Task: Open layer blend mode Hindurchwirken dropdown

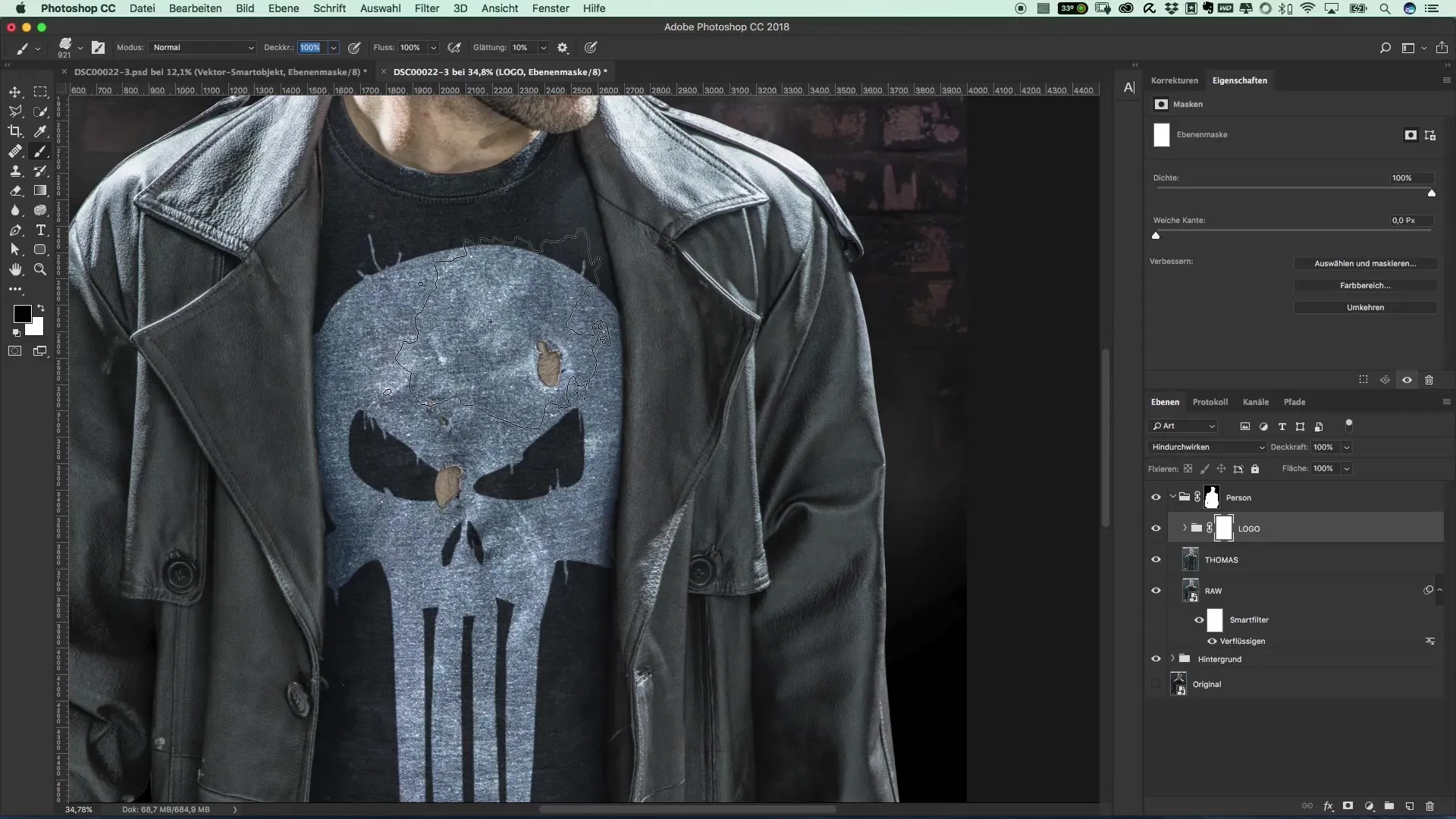Action: coord(1207,447)
